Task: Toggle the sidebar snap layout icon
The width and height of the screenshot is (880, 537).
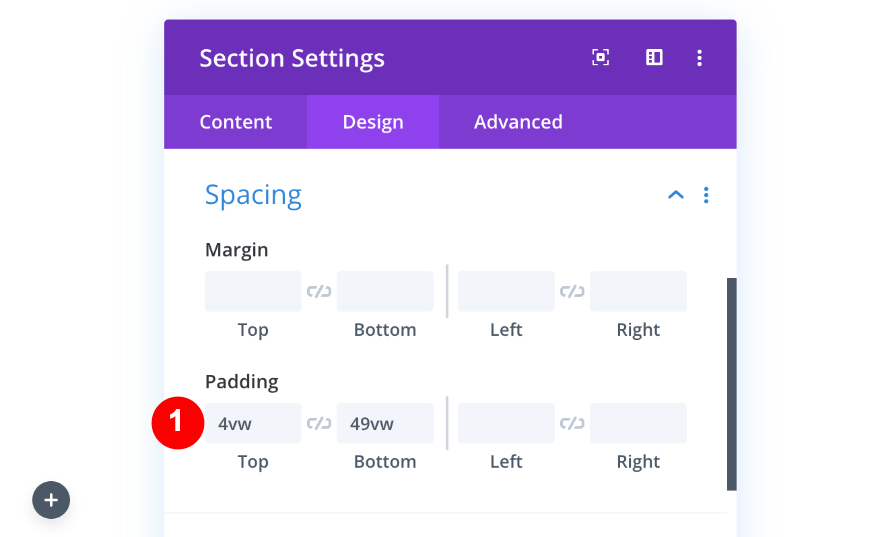Action: point(654,58)
